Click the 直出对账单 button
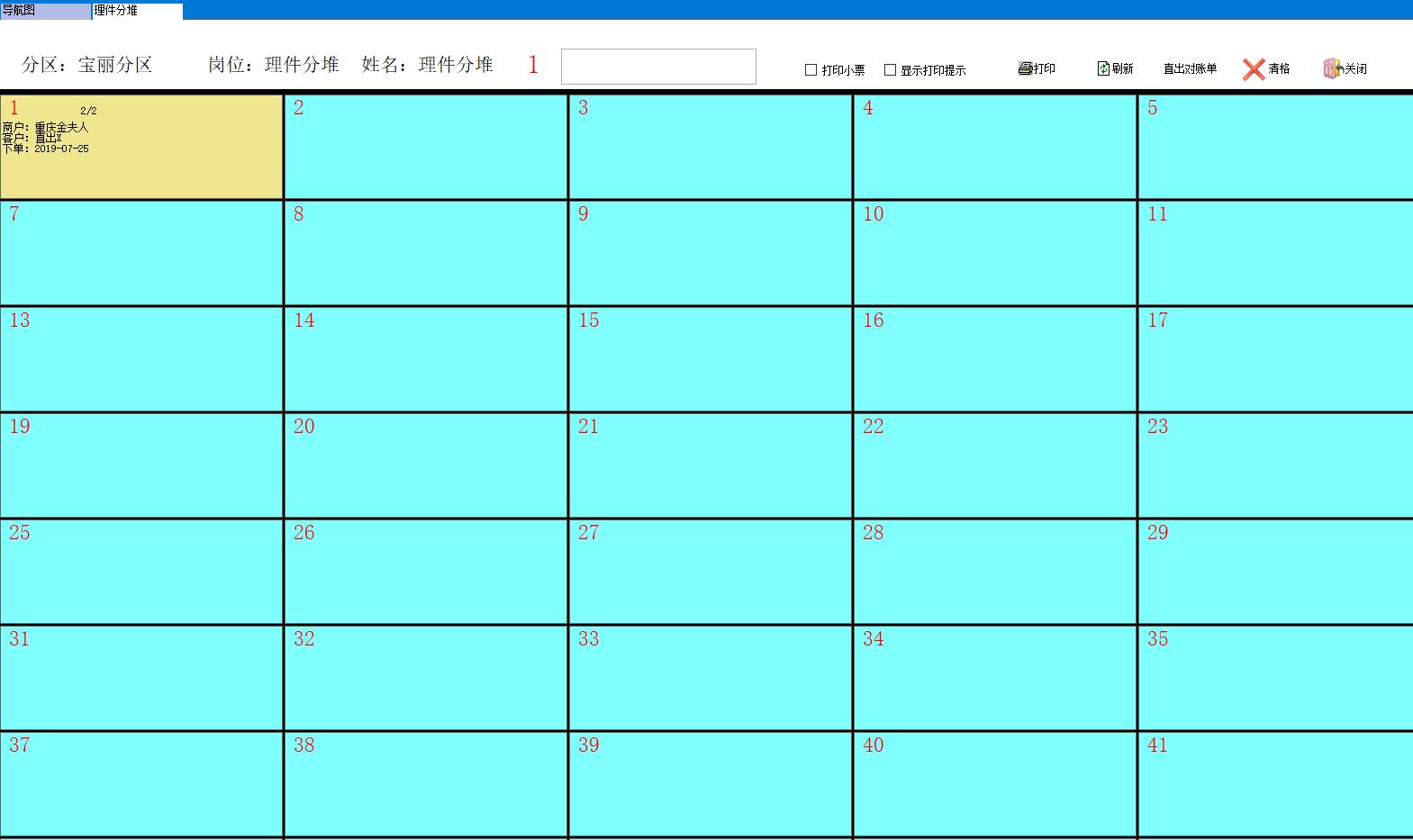 click(x=1190, y=68)
